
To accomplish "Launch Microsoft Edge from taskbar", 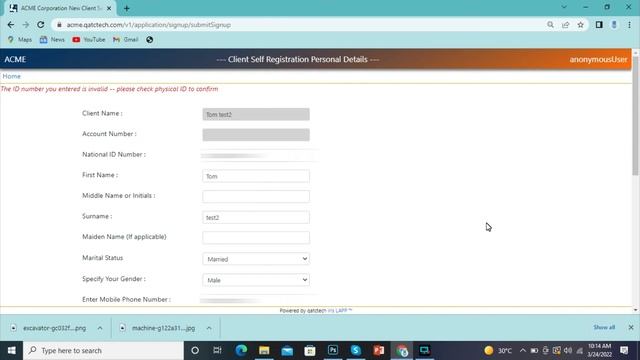I will tap(241, 351).
